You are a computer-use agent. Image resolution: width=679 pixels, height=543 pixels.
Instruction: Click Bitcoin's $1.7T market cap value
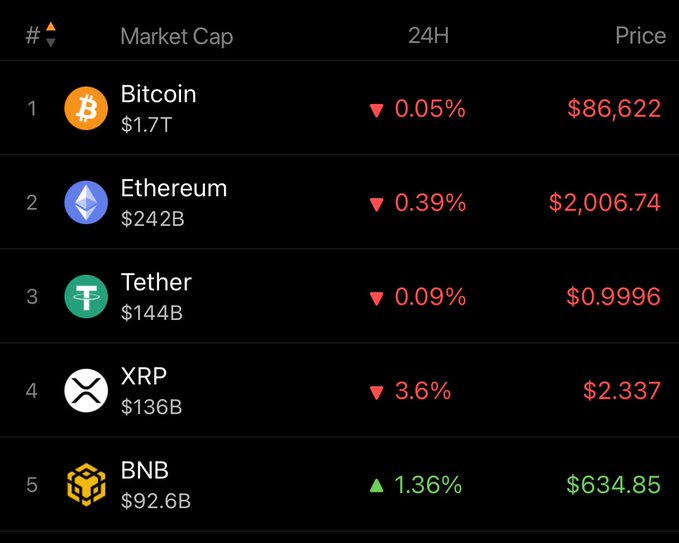click(x=146, y=125)
